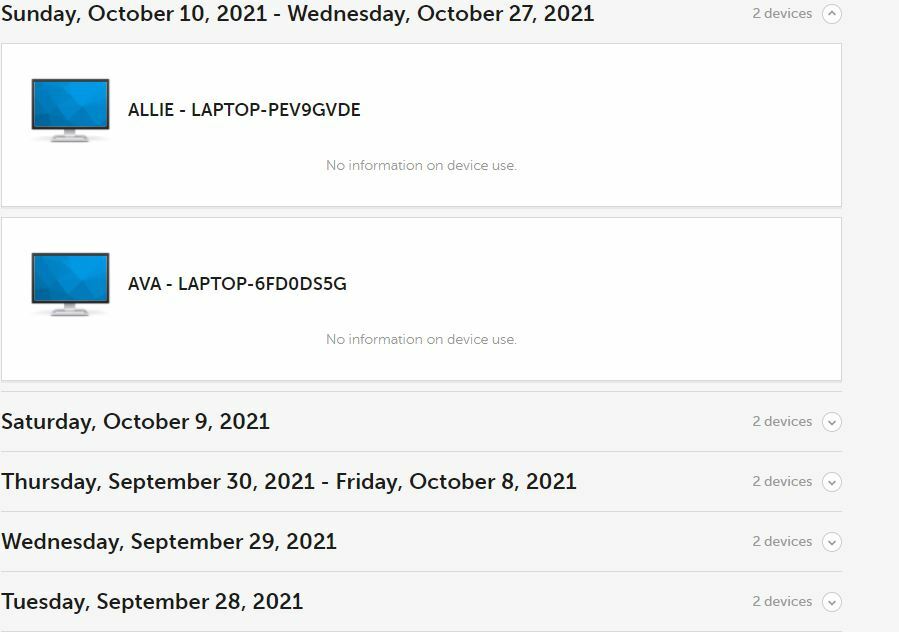
Task: Click the no-information text under ALLIE's device
Action: pyautogui.click(x=421, y=166)
